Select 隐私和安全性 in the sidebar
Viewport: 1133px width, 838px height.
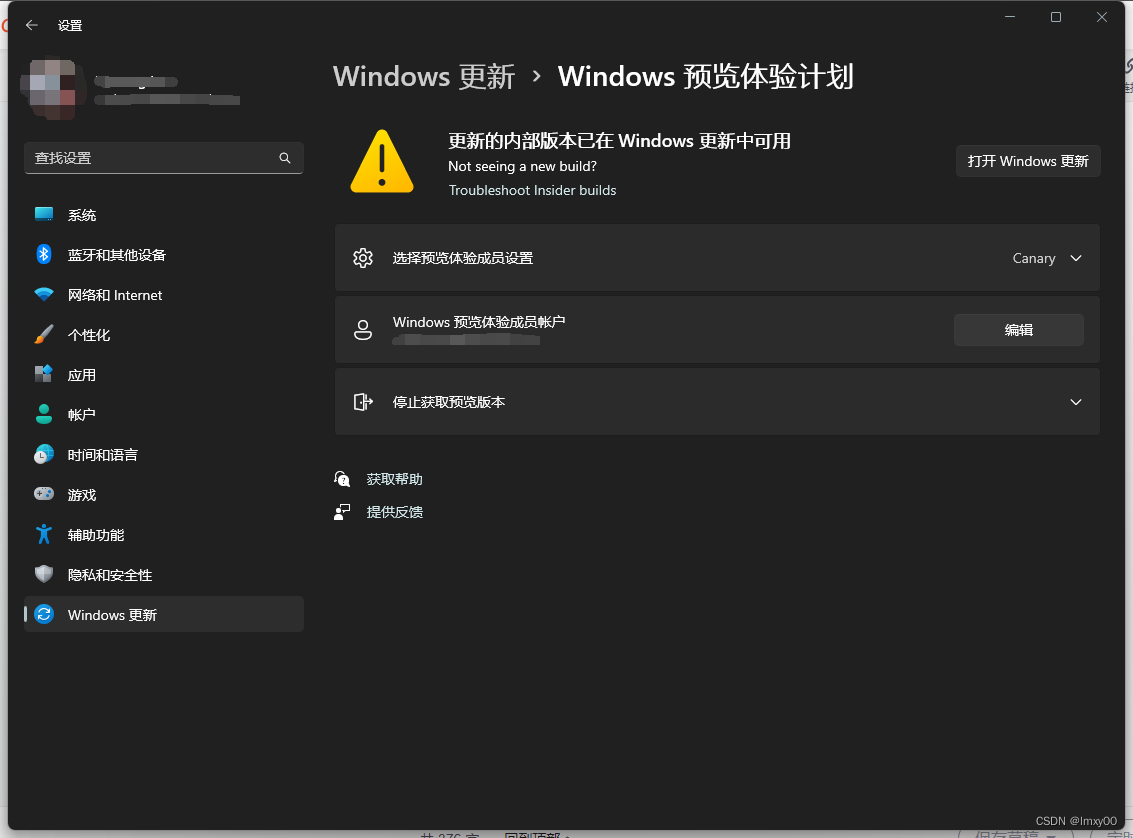tap(163, 575)
